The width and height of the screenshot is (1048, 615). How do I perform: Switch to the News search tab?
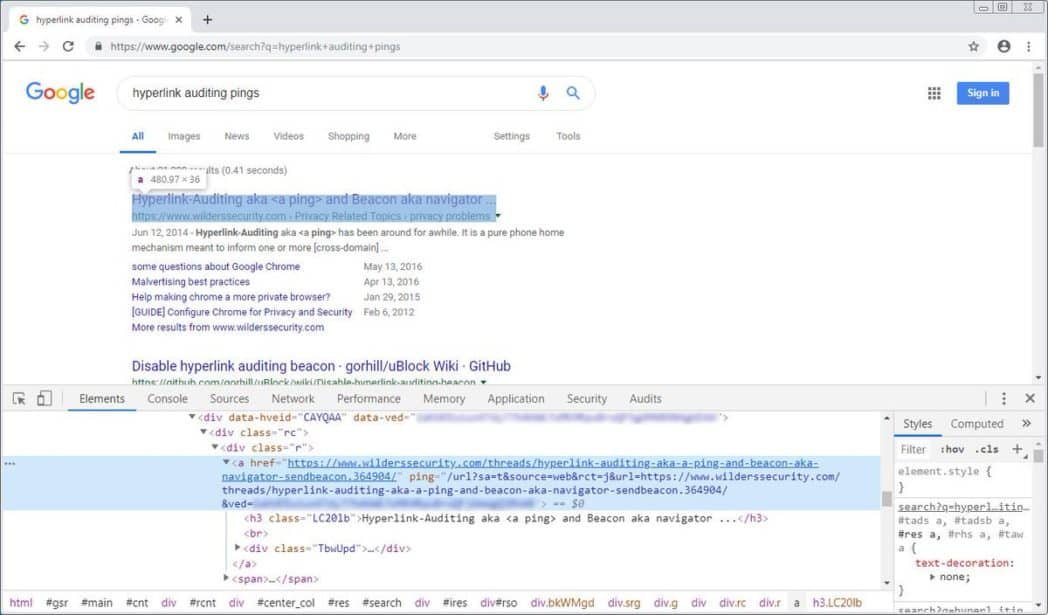pos(237,136)
